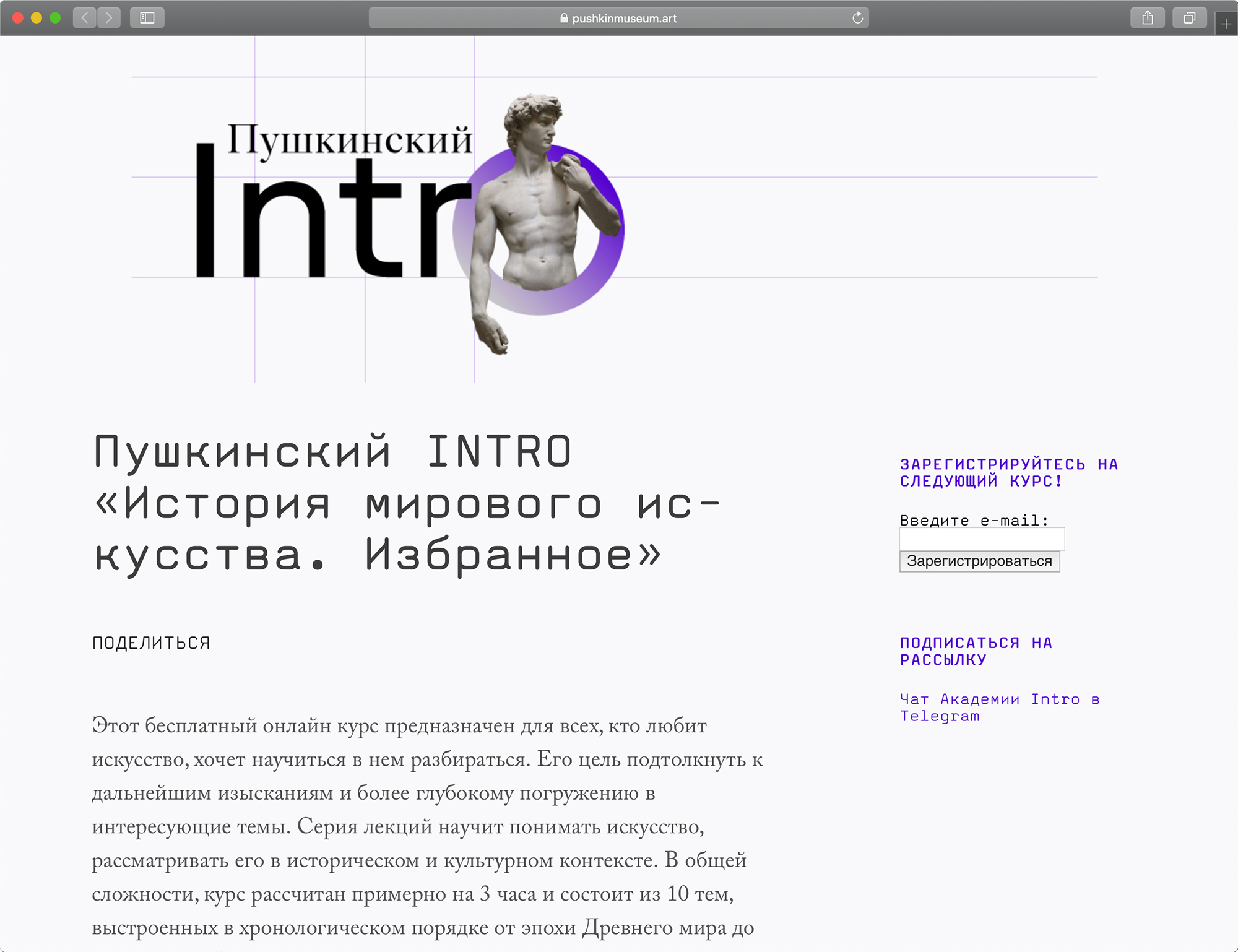Reload the page with the refresh icon
Viewport: 1238px width, 952px height.
[x=857, y=18]
